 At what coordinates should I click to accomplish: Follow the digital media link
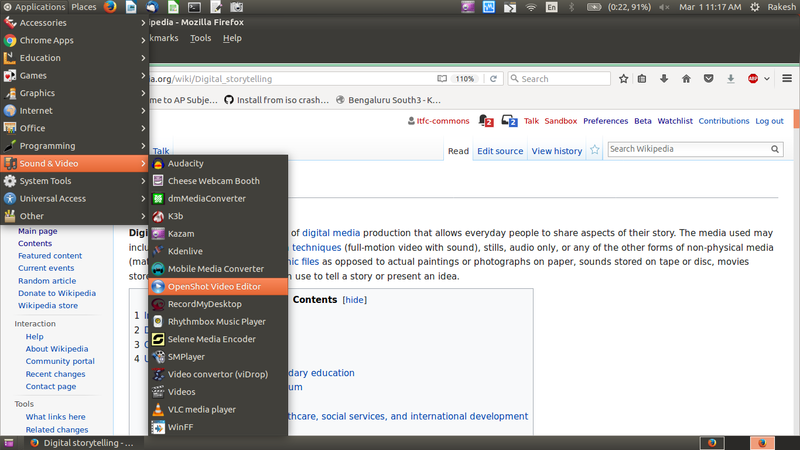click(x=331, y=233)
